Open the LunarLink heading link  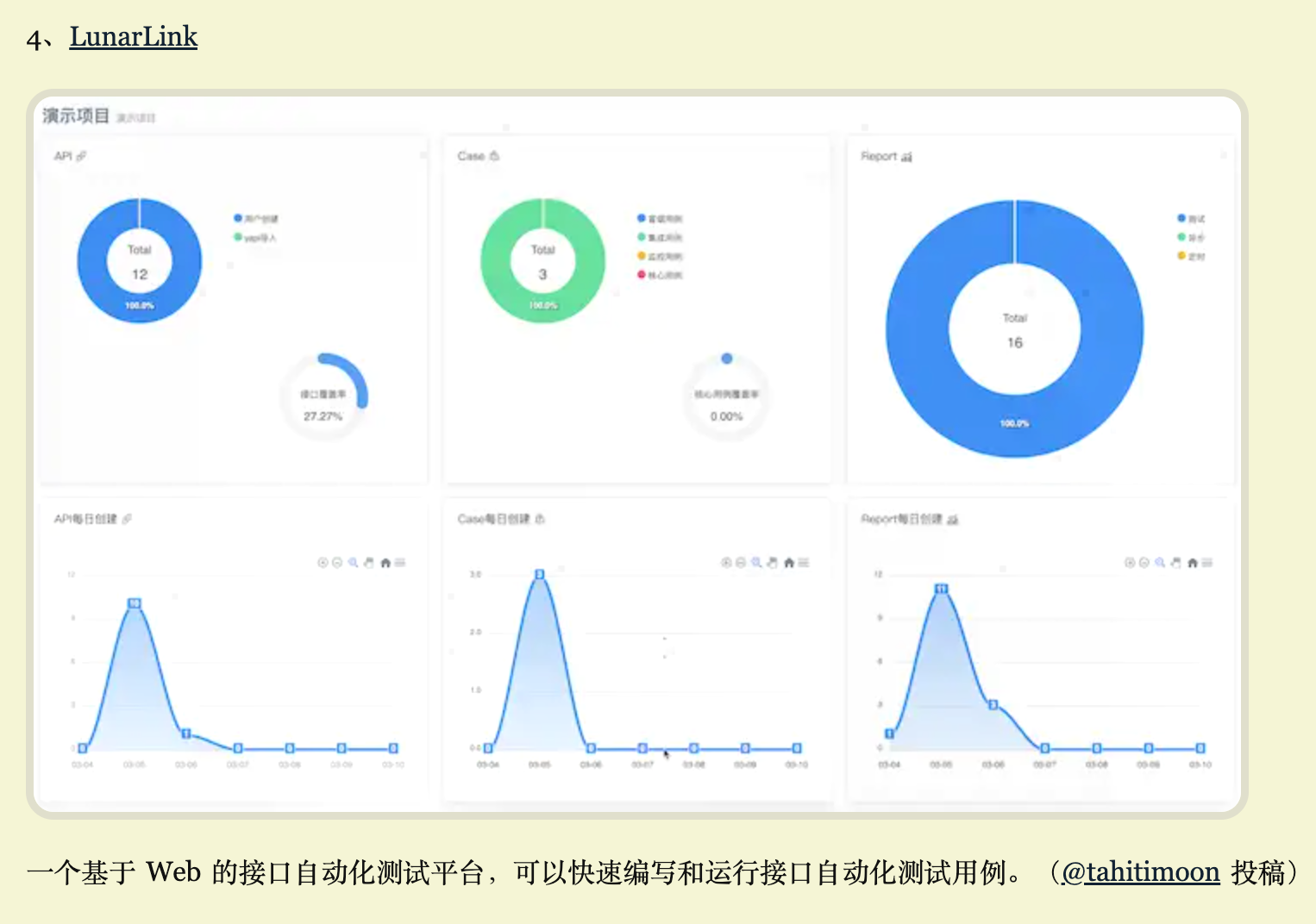point(133,36)
